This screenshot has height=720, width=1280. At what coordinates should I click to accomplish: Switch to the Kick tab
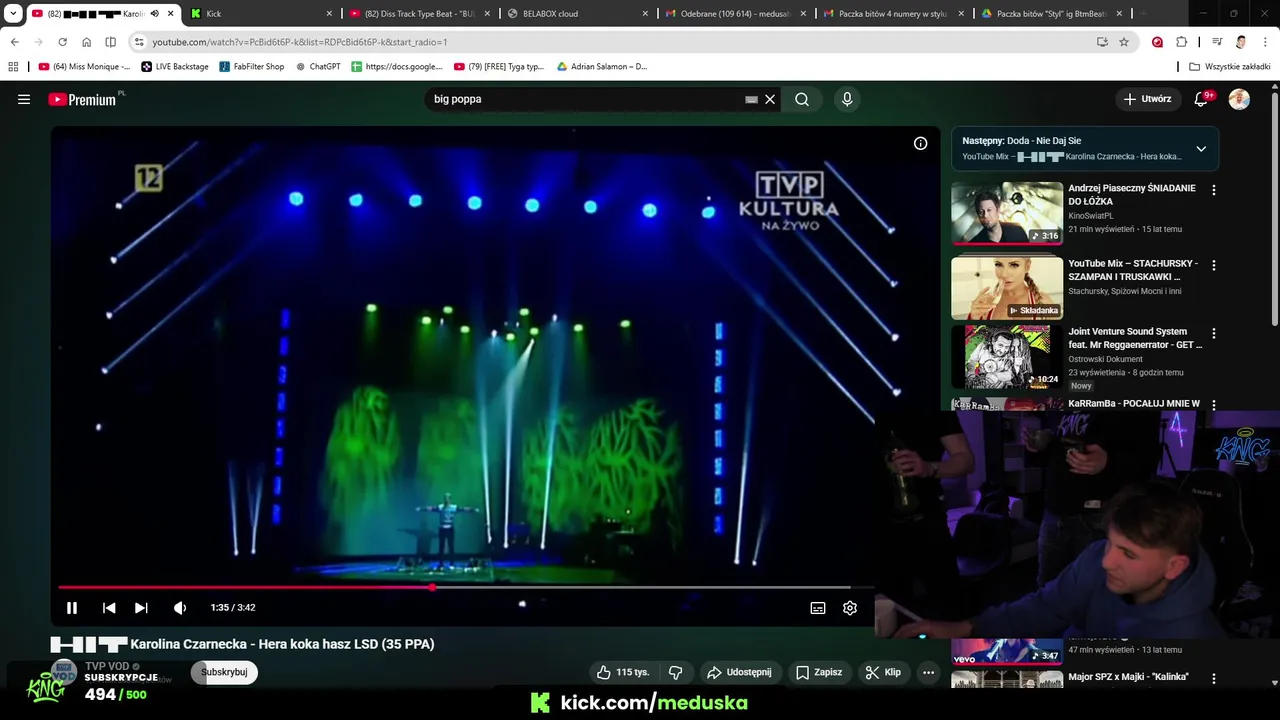tap(262, 14)
